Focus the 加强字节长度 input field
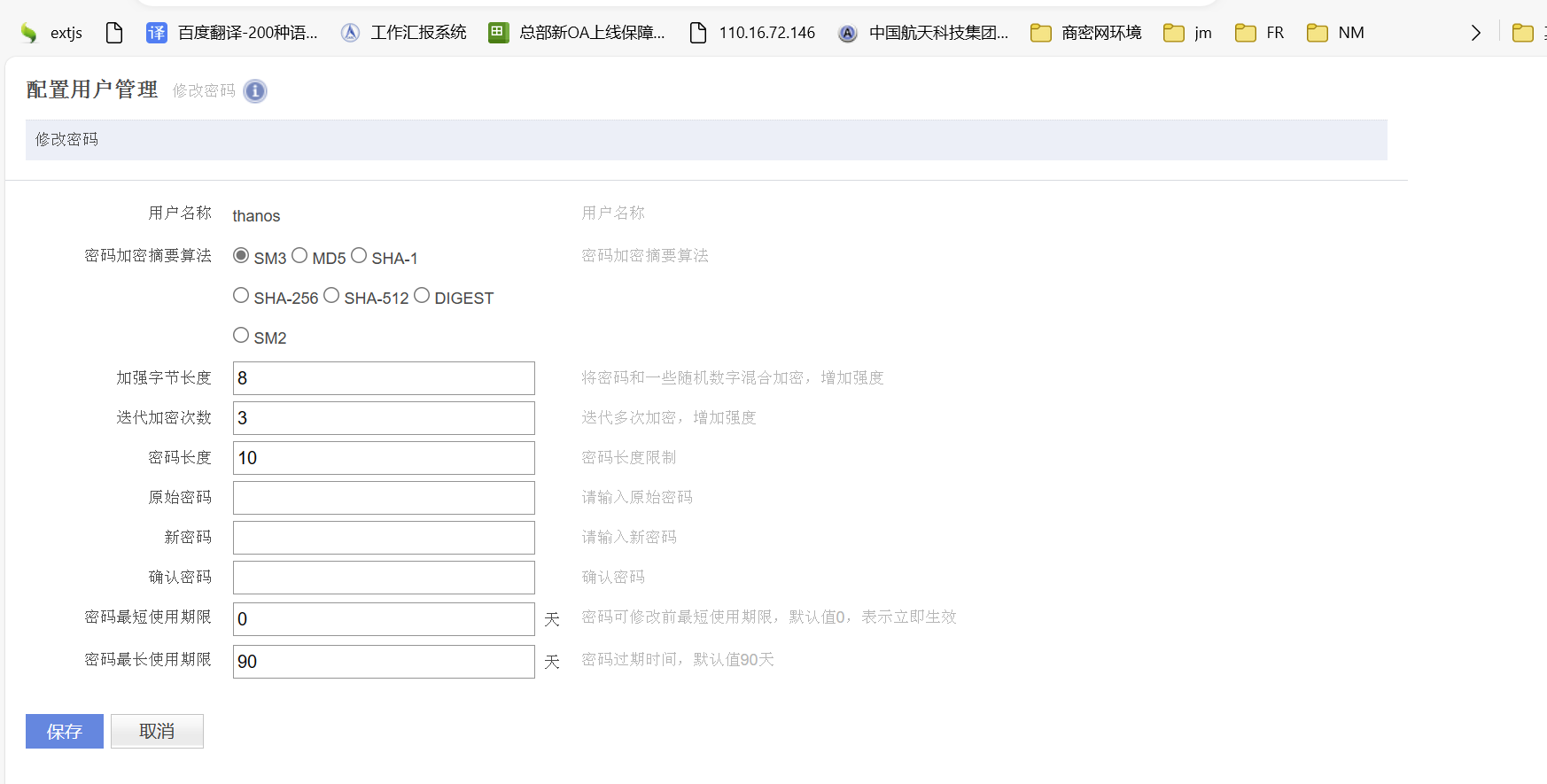 point(384,378)
